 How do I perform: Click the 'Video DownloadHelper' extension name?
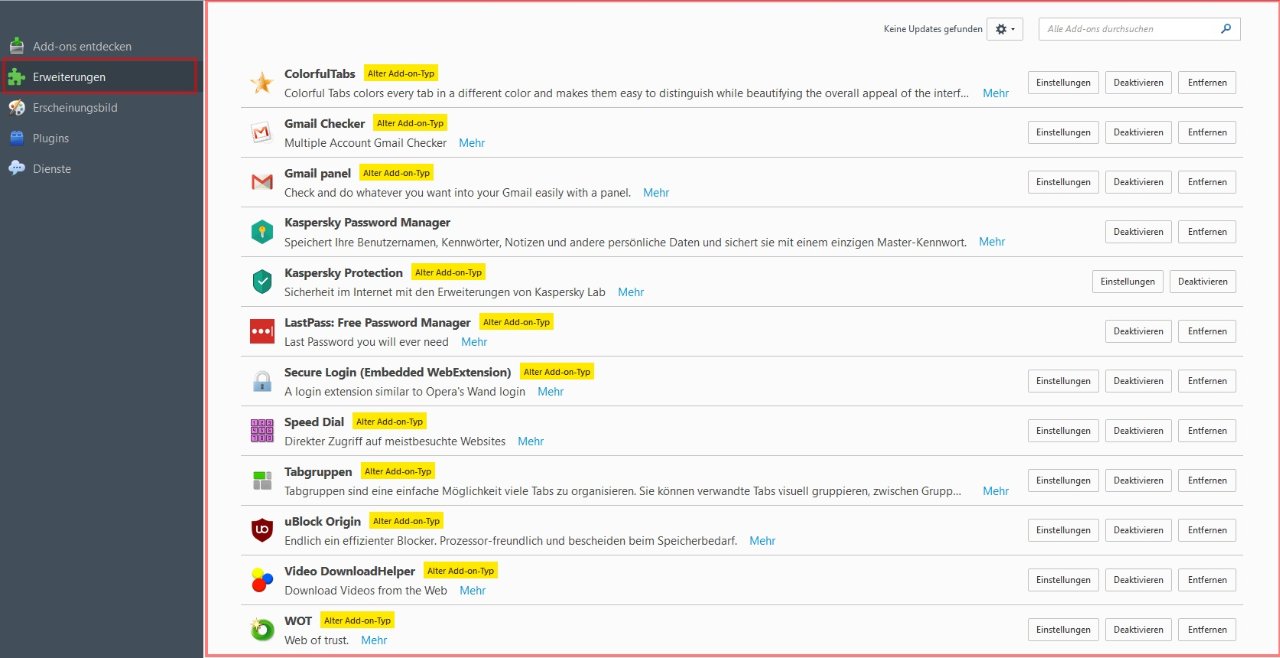[x=350, y=571]
